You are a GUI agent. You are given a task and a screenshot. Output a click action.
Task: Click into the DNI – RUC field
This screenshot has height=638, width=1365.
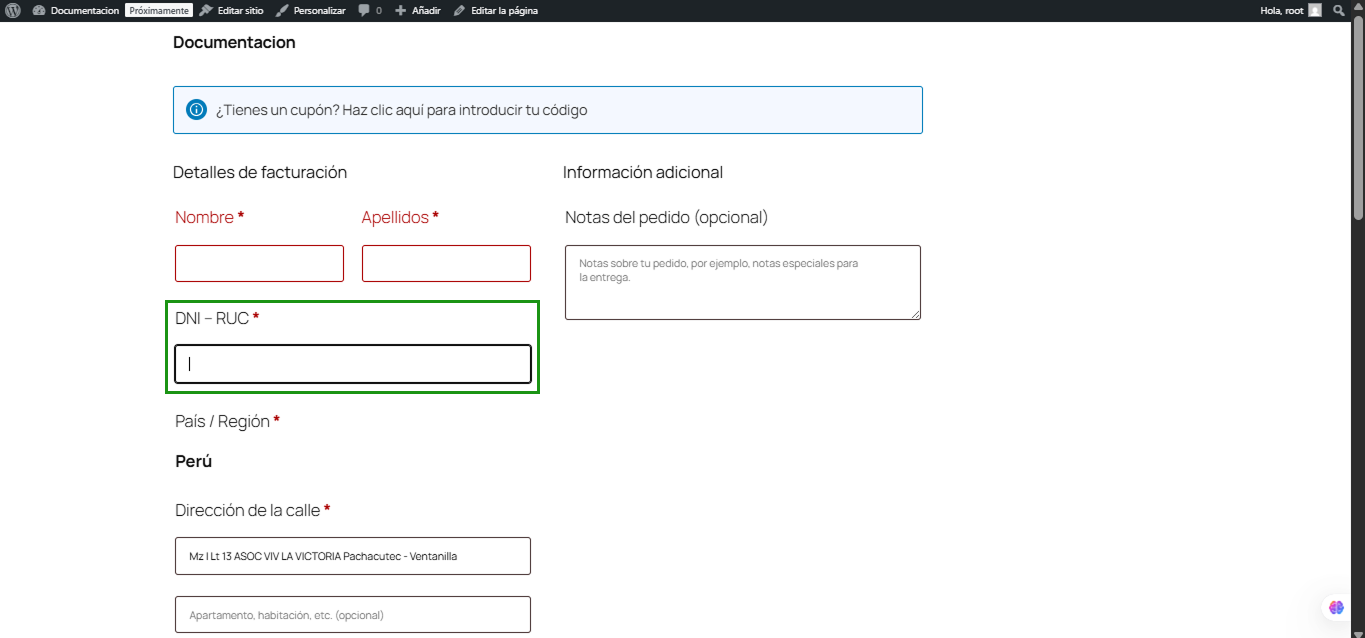[x=353, y=364]
